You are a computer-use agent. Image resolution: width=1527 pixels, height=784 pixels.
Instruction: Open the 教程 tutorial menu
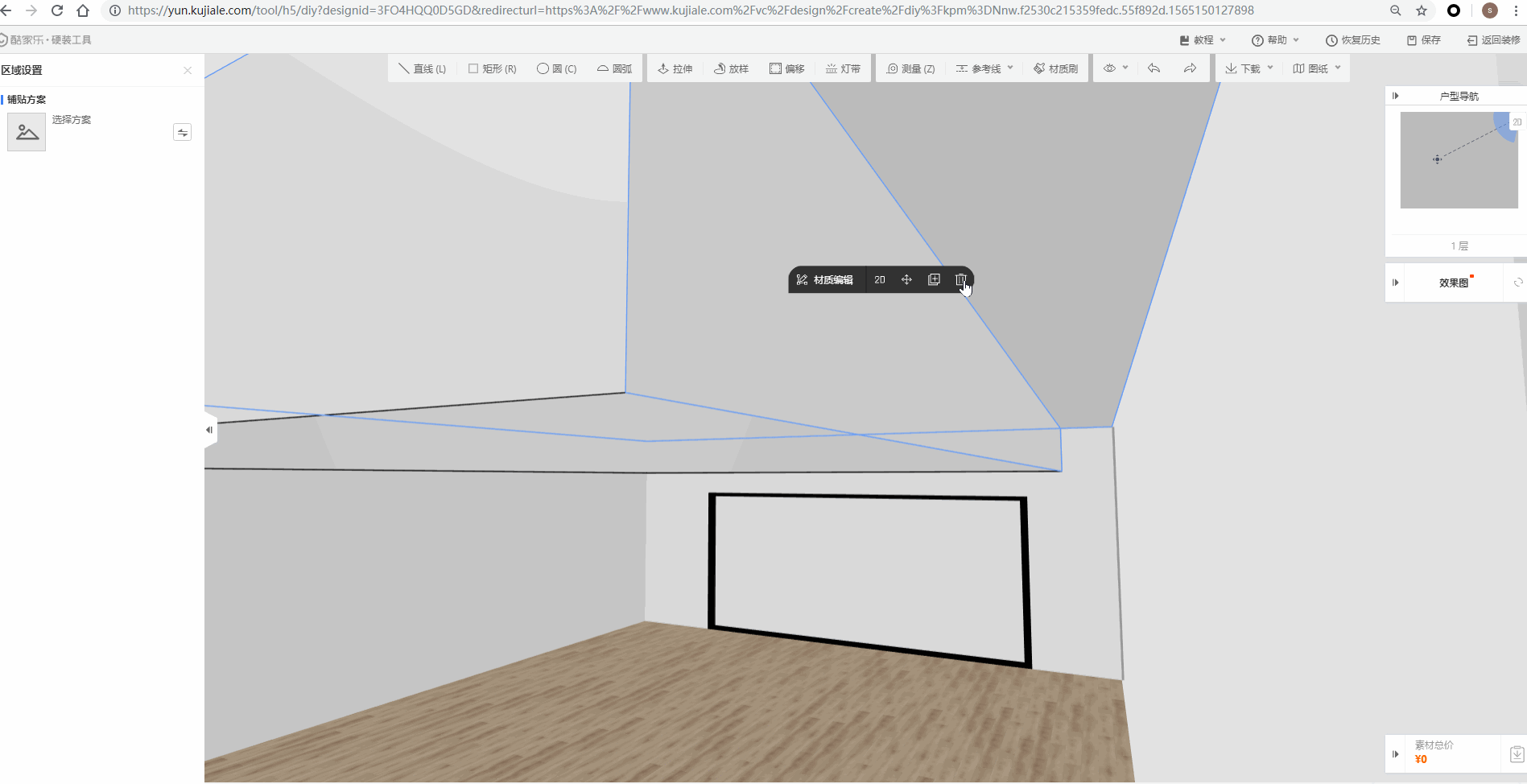pyautogui.click(x=1203, y=40)
